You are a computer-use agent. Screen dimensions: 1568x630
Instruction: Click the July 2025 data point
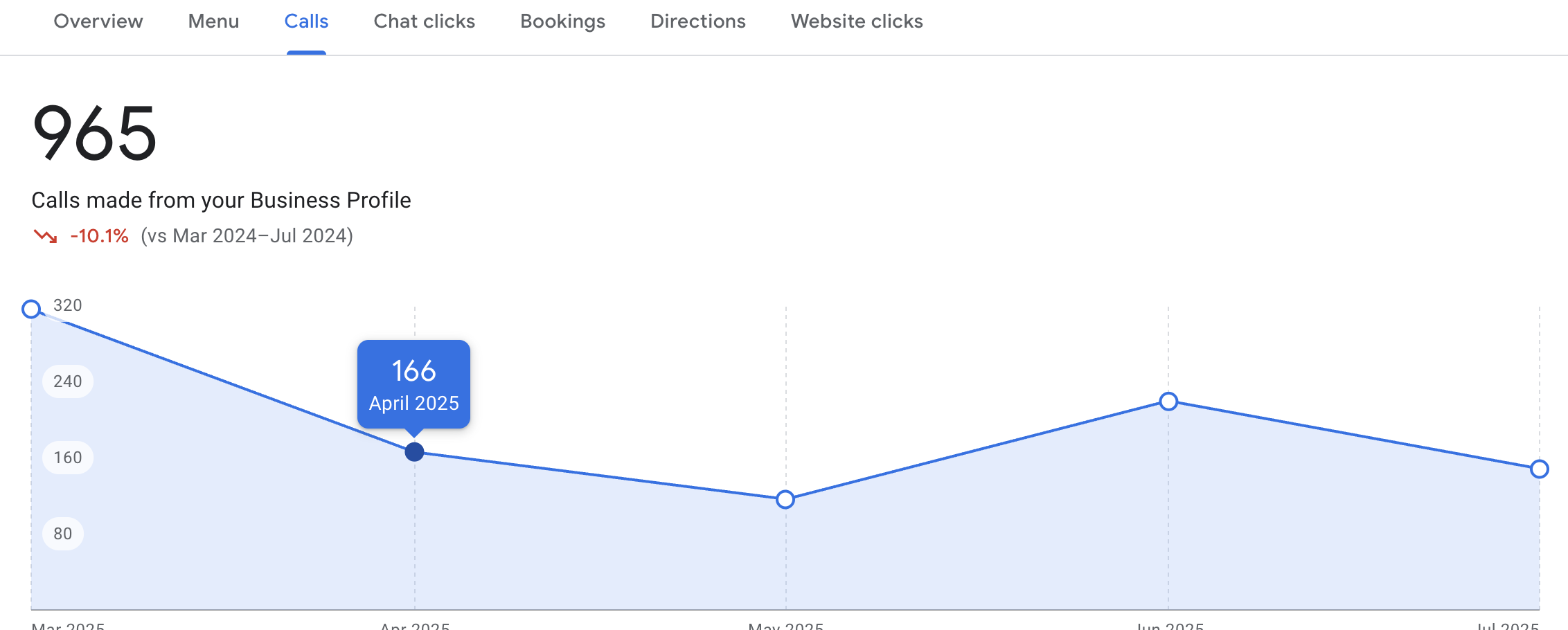[1539, 469]
